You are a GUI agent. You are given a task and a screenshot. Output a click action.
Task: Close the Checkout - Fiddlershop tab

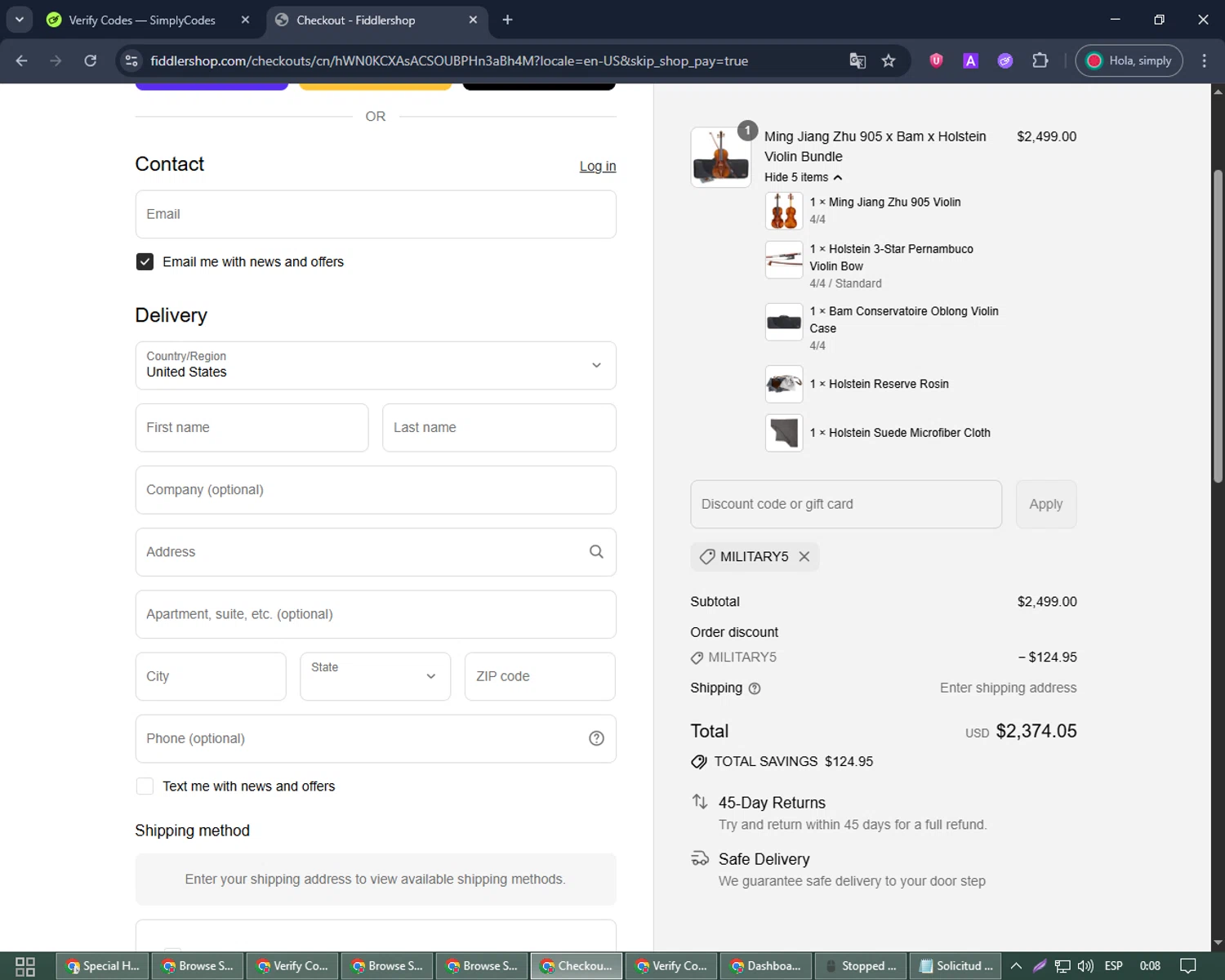tap(473, 20)
